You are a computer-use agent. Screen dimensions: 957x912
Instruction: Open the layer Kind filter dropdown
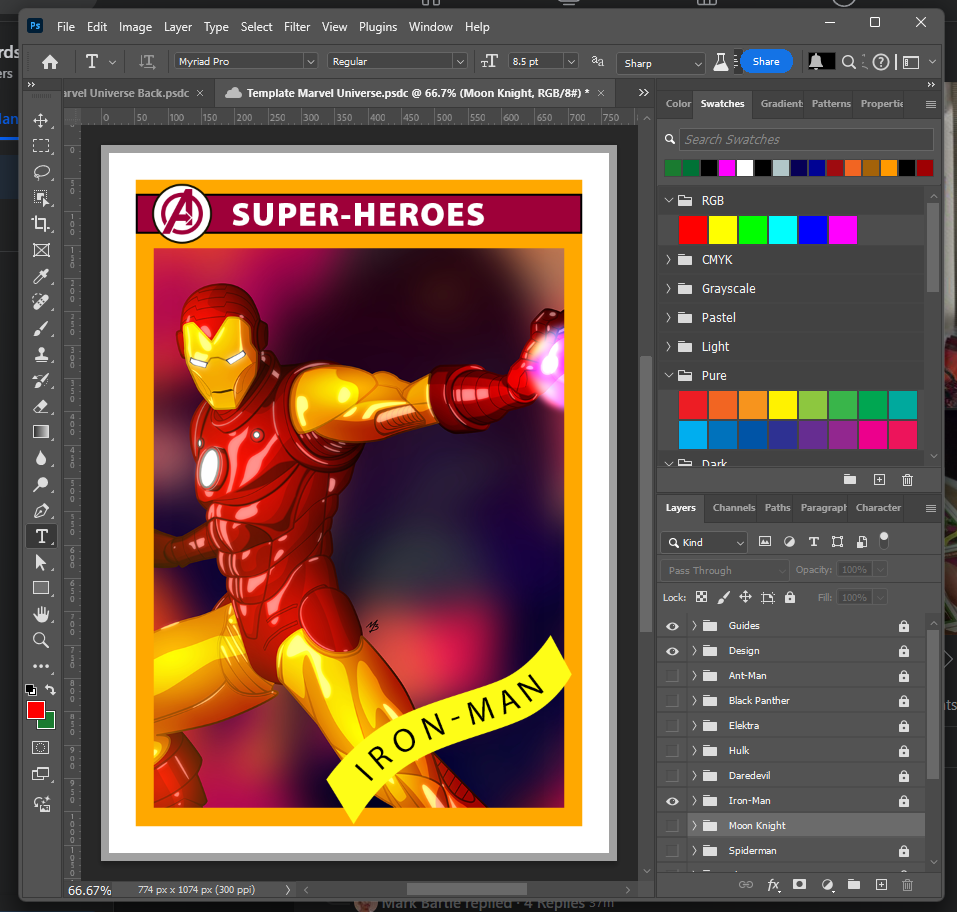tap(704, 543)
